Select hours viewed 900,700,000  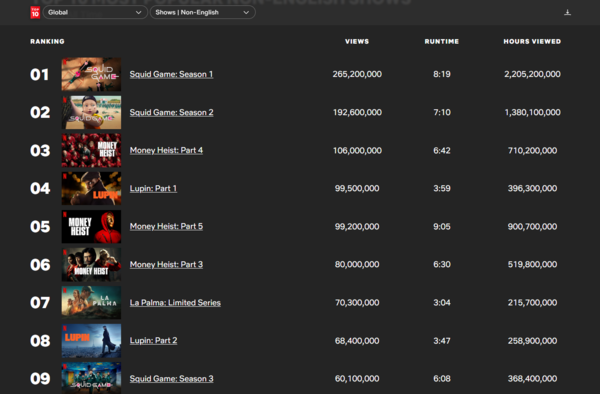532,226
